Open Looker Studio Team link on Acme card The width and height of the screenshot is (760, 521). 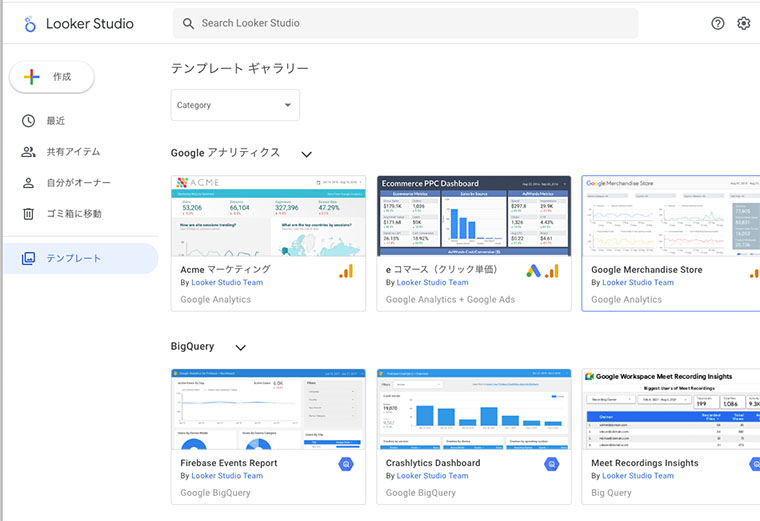click(227, 283)
